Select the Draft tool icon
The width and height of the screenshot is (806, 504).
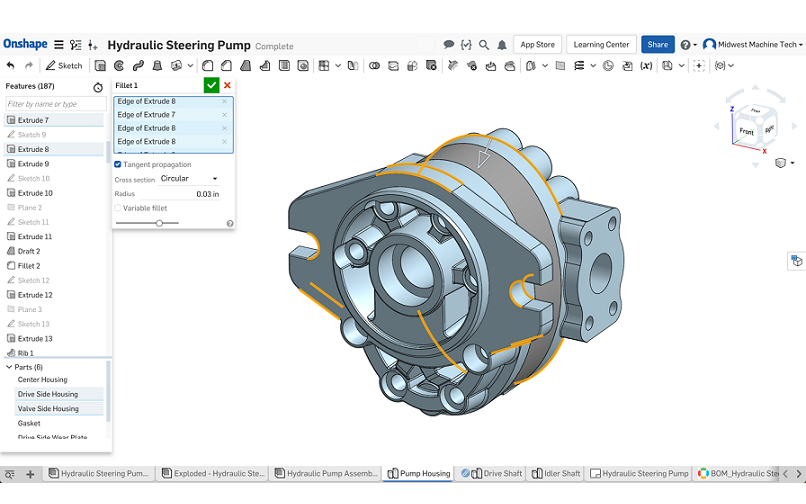point(246,65)
